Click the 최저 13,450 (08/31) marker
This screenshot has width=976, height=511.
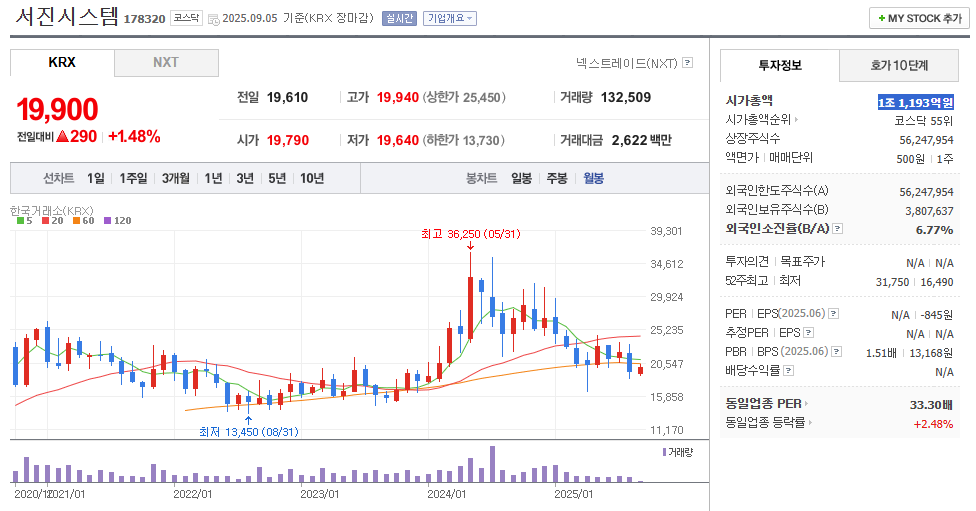(249, 431)
